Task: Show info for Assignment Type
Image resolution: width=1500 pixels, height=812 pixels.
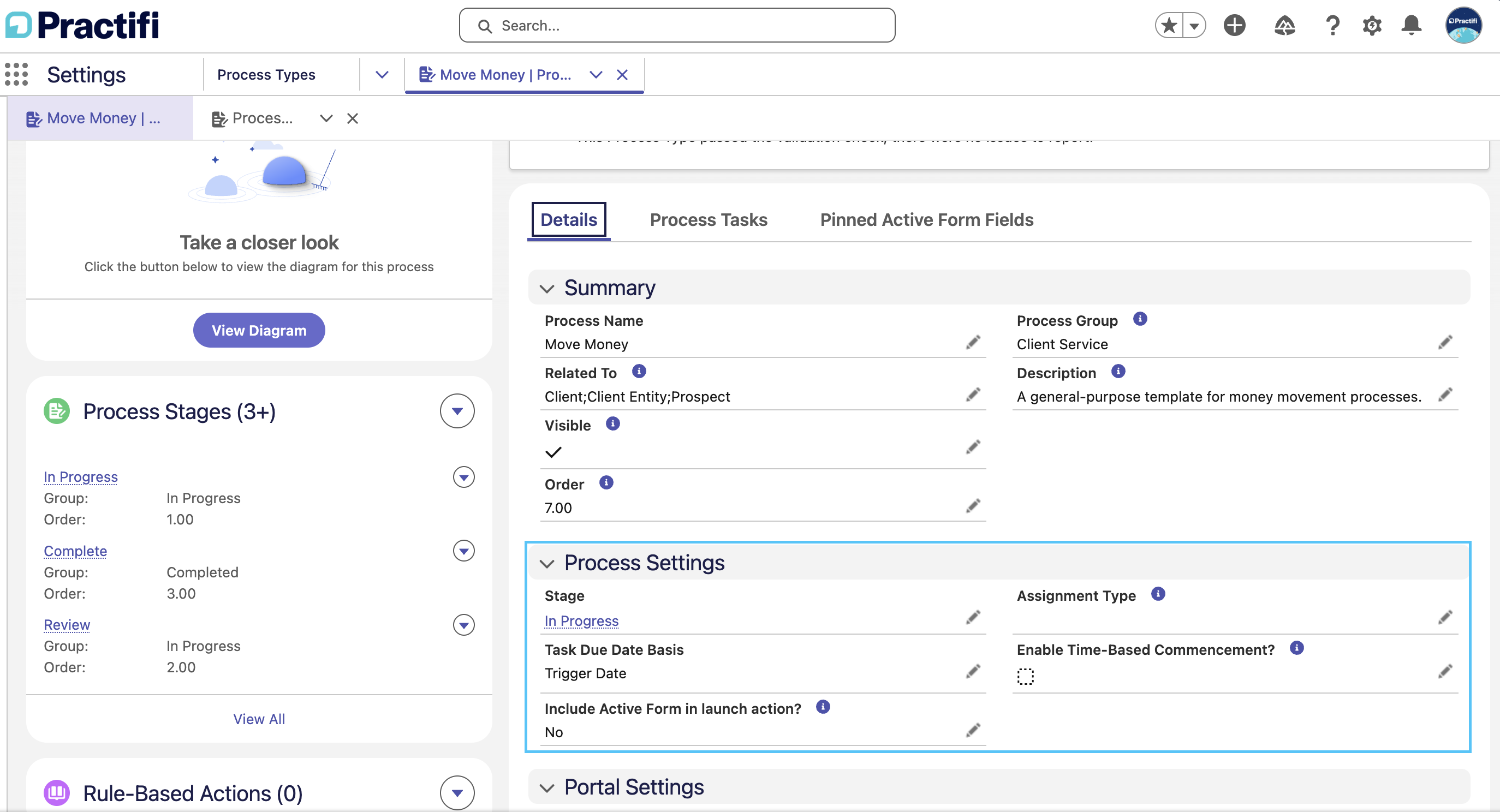Action: 1158,594
